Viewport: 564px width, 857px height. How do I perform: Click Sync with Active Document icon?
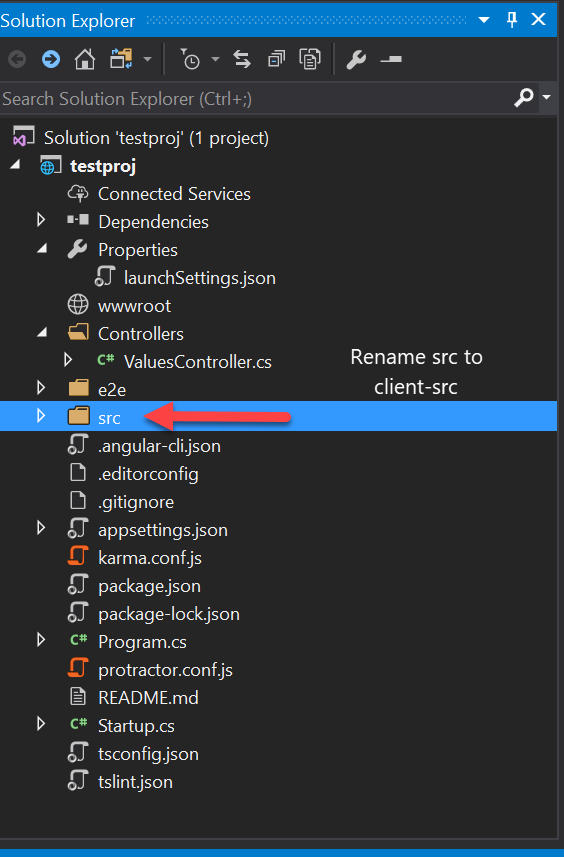pyautogui.click(x=242, y=59)
